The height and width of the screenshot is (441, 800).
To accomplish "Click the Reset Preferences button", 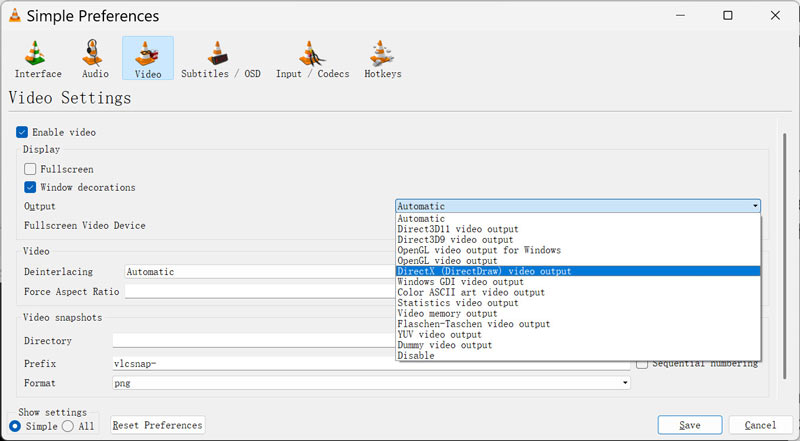I will (158, 425).
